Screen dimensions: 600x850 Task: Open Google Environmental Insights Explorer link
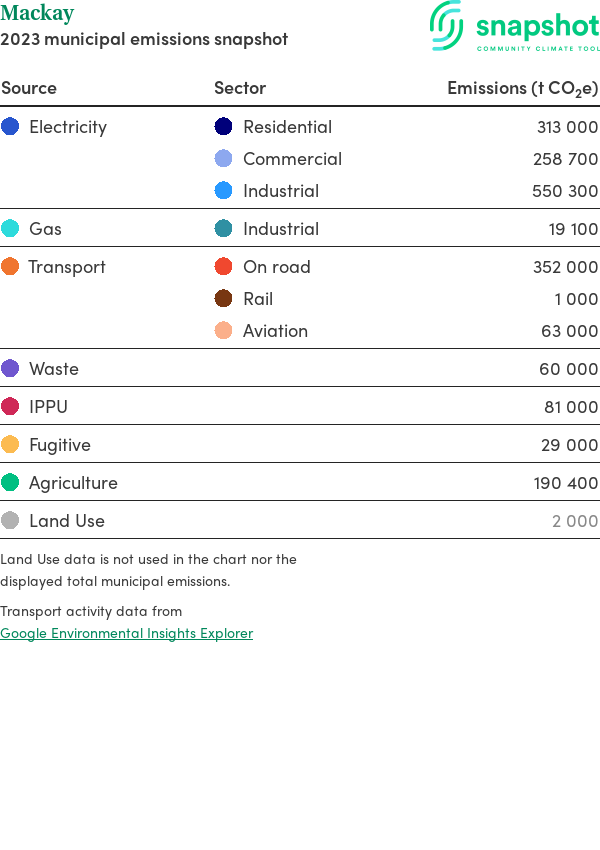126,633
